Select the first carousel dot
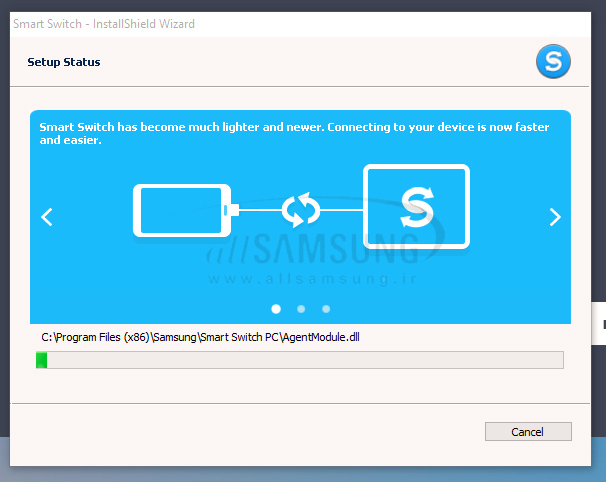Screen dimensions: 606x482 coord(276,309)
